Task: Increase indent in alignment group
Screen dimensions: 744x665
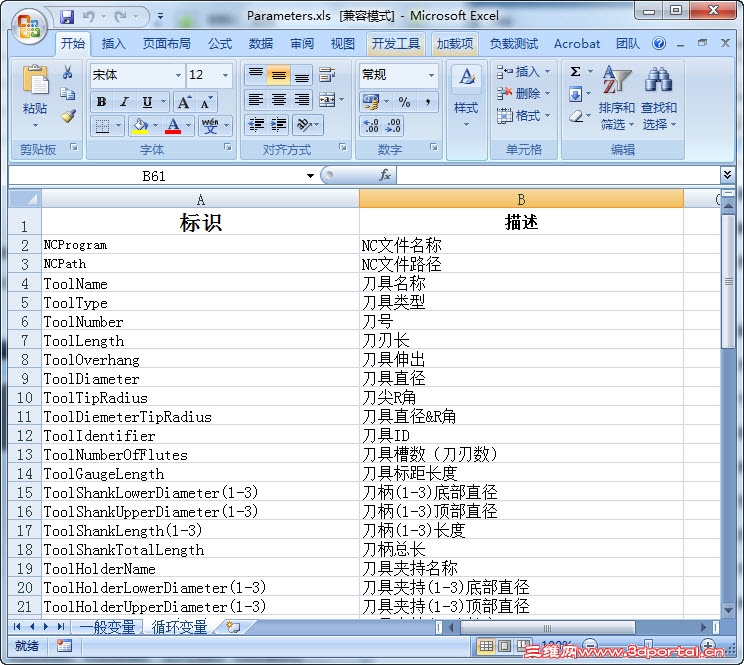Action: pos(279,125)
